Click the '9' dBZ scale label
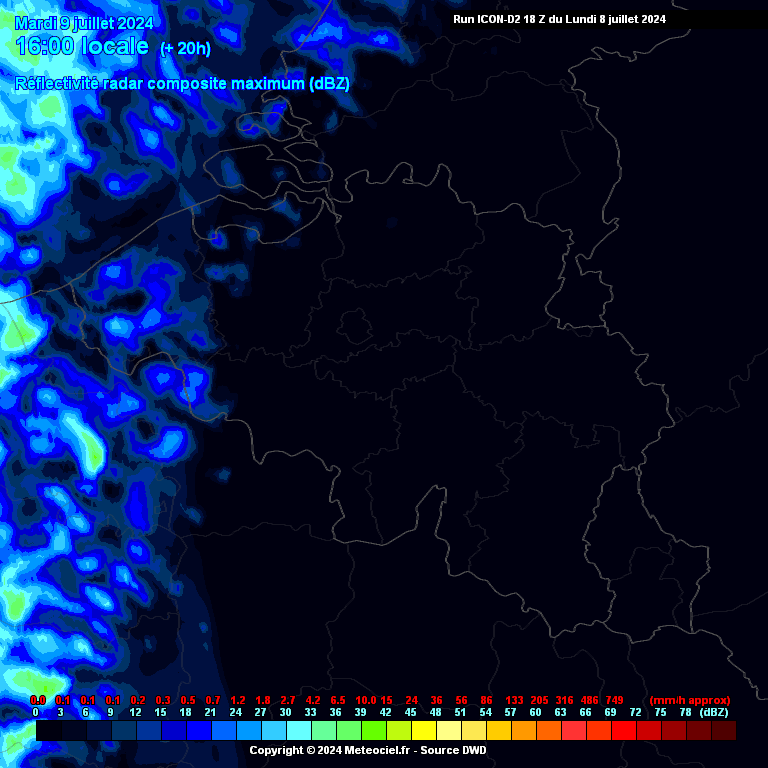Screen dimensions: 768x768 (x=110, y=712)
